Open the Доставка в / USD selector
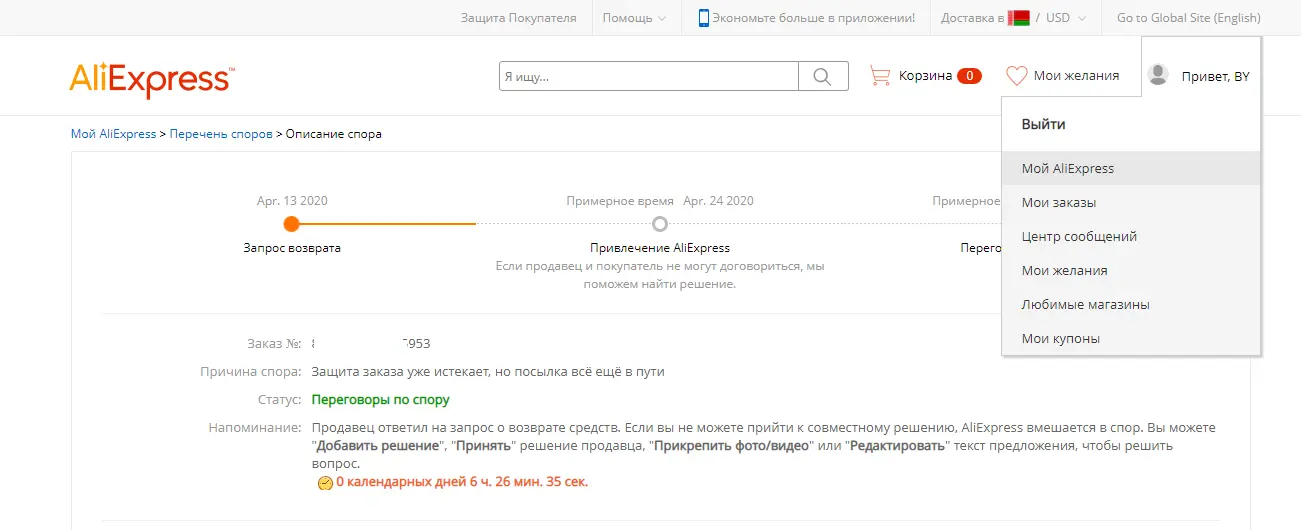This screenshot has height=530, width=1301. 1015,18
